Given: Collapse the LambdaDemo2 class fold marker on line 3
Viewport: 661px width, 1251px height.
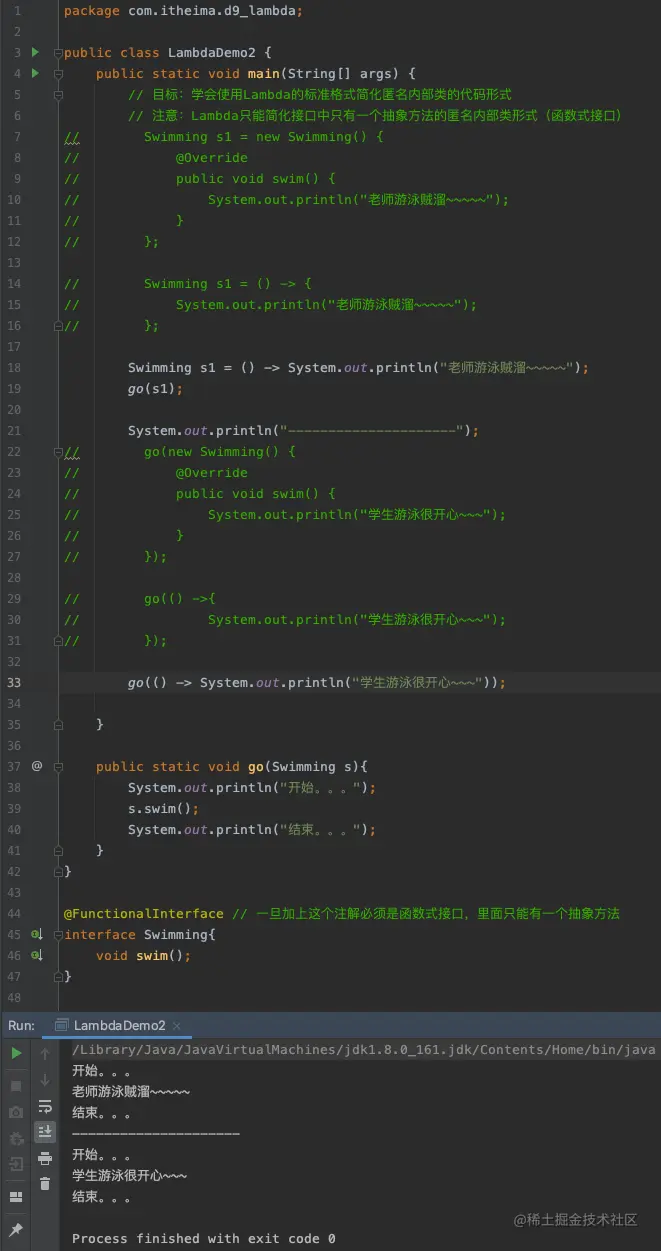Looking at the screenshot, I should click(x=59, y=52).
